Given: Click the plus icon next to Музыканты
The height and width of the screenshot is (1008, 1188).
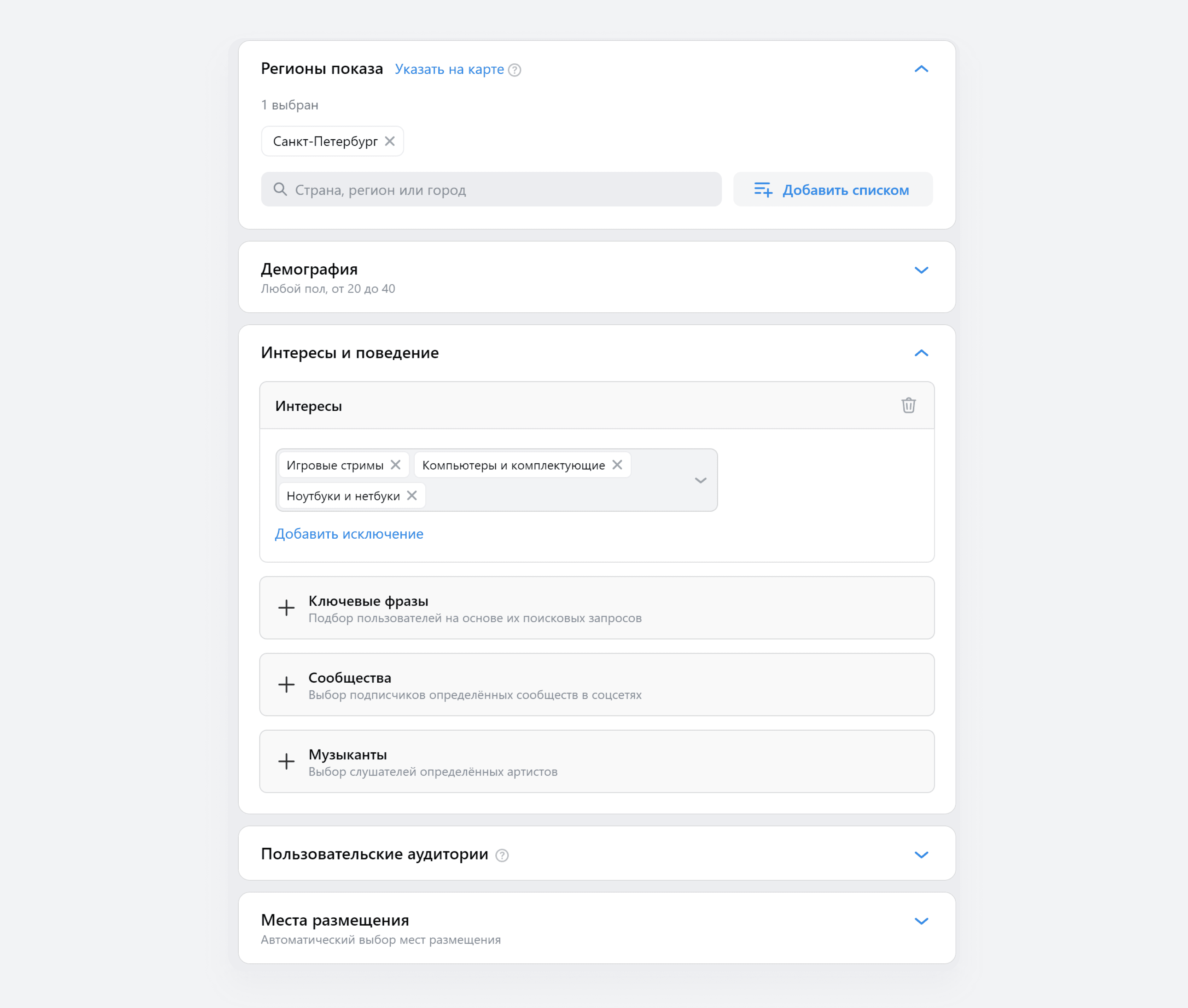Looking at the screenshot, I should (x=286, y=761).
